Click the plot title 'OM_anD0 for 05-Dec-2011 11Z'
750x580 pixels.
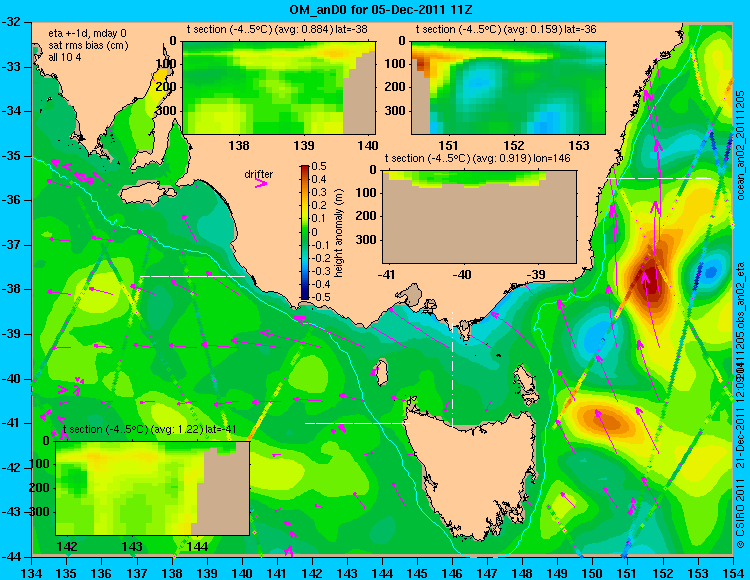click(381, 10)
